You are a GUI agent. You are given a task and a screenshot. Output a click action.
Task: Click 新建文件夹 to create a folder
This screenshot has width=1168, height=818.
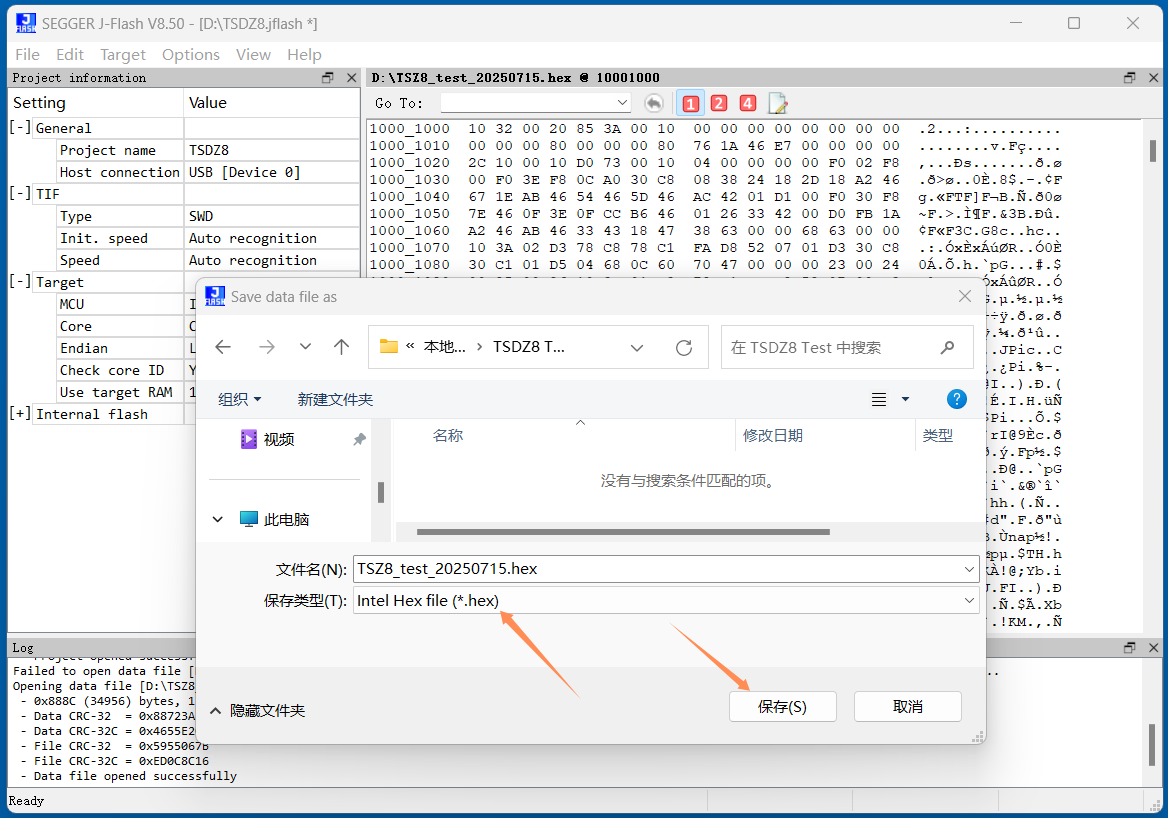[x=335, y=399]
